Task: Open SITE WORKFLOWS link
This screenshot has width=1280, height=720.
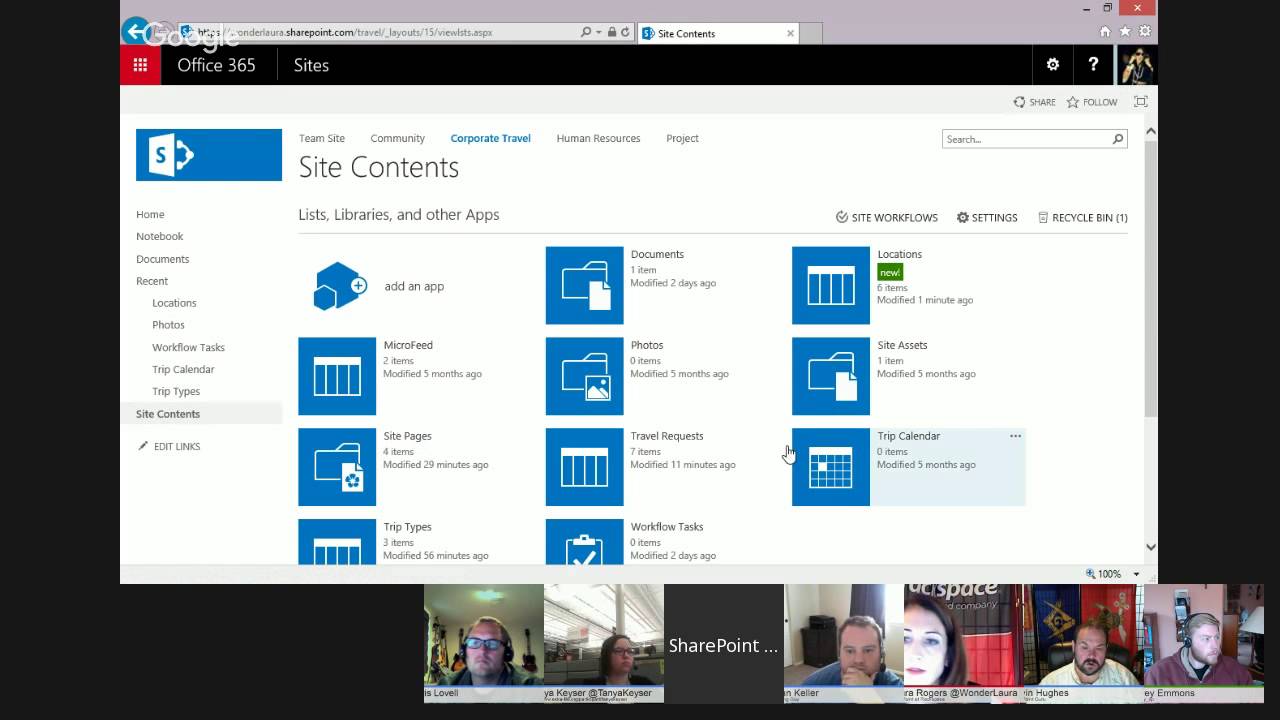Action: point(887,217)
